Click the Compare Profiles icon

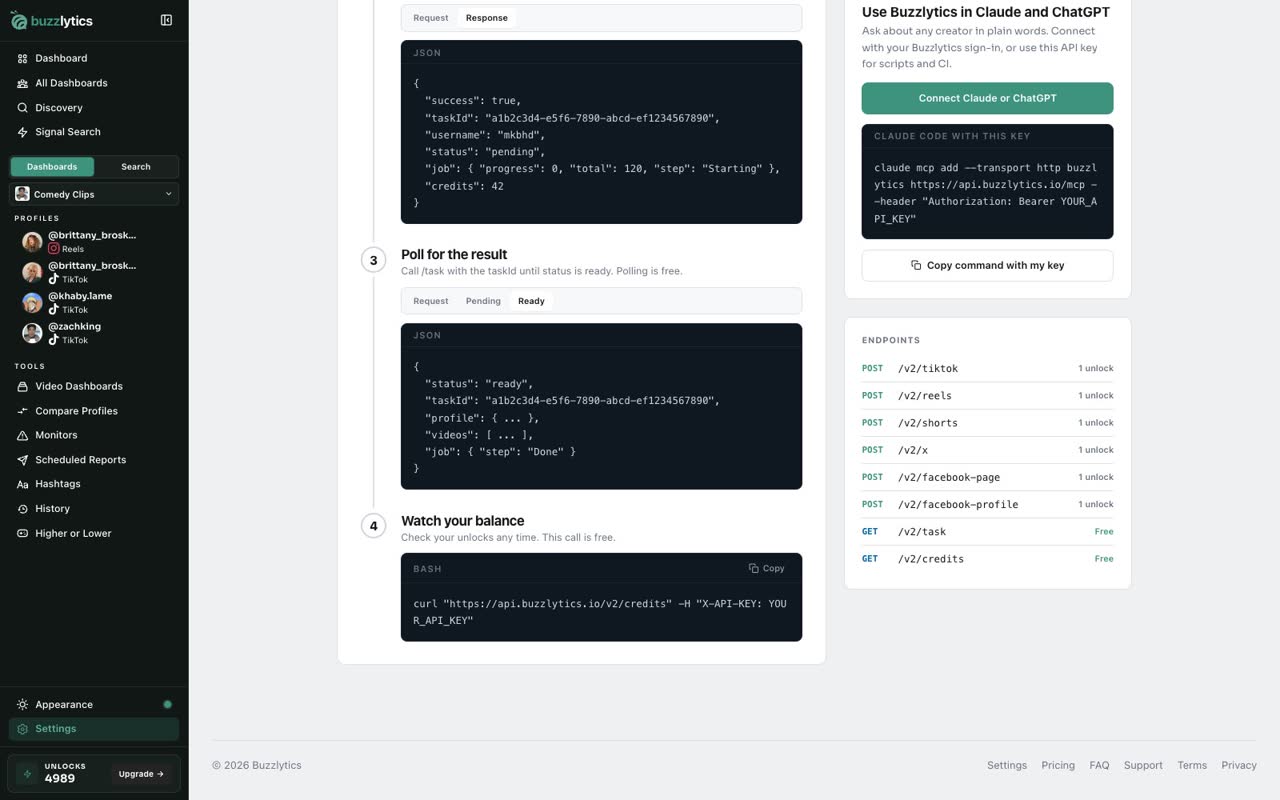[22, 411]
